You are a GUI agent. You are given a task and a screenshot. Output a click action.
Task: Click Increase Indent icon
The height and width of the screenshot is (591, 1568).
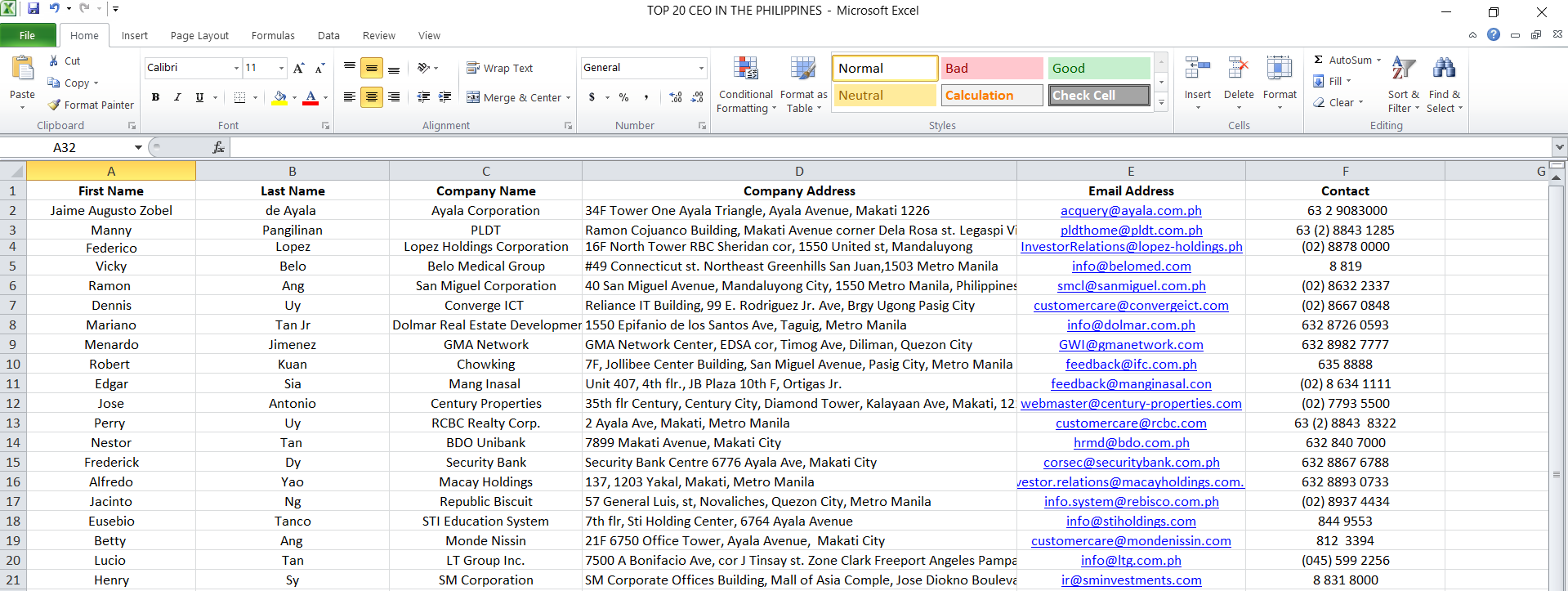445,97
